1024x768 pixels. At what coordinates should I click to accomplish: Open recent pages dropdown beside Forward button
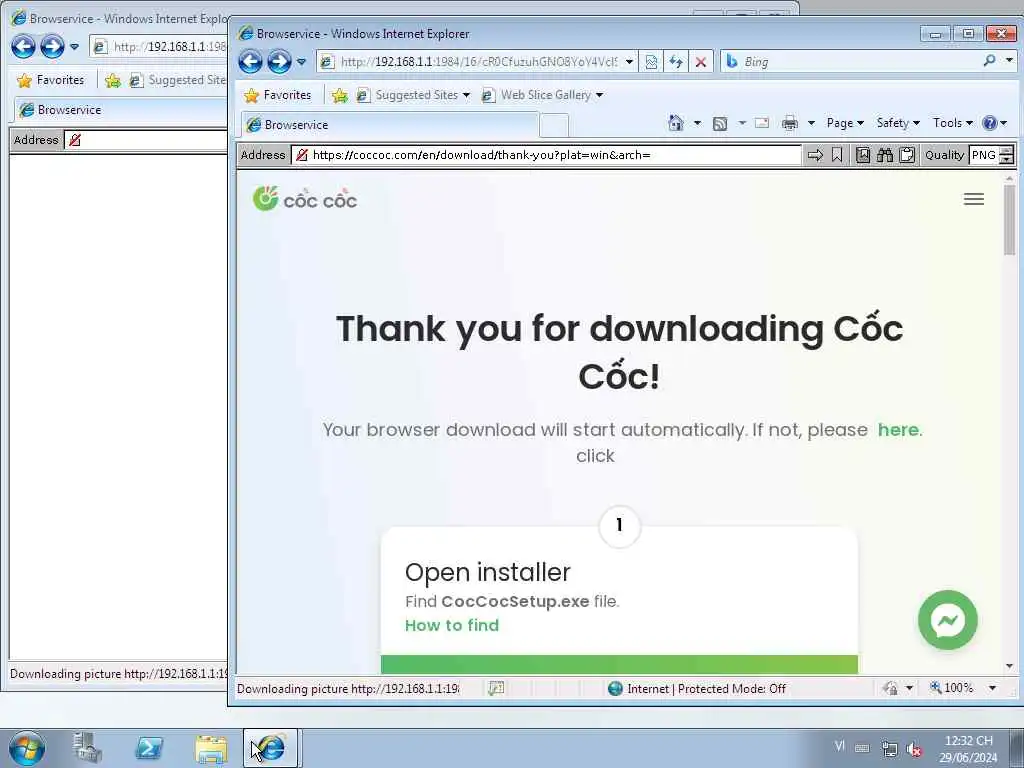[301, 62]
